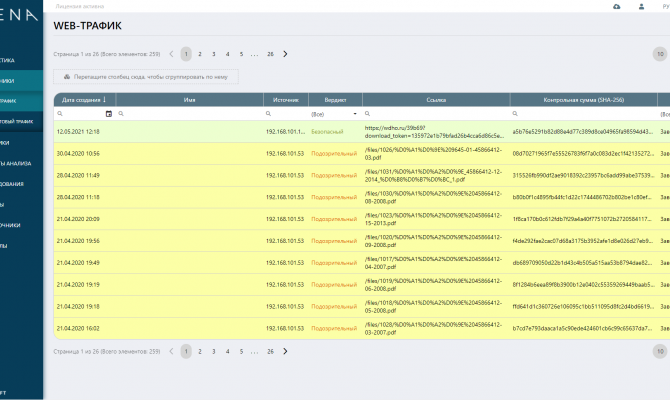
Task: Click the cloud download icon in header
Action: pyautogui.click(x=615, y=7)
